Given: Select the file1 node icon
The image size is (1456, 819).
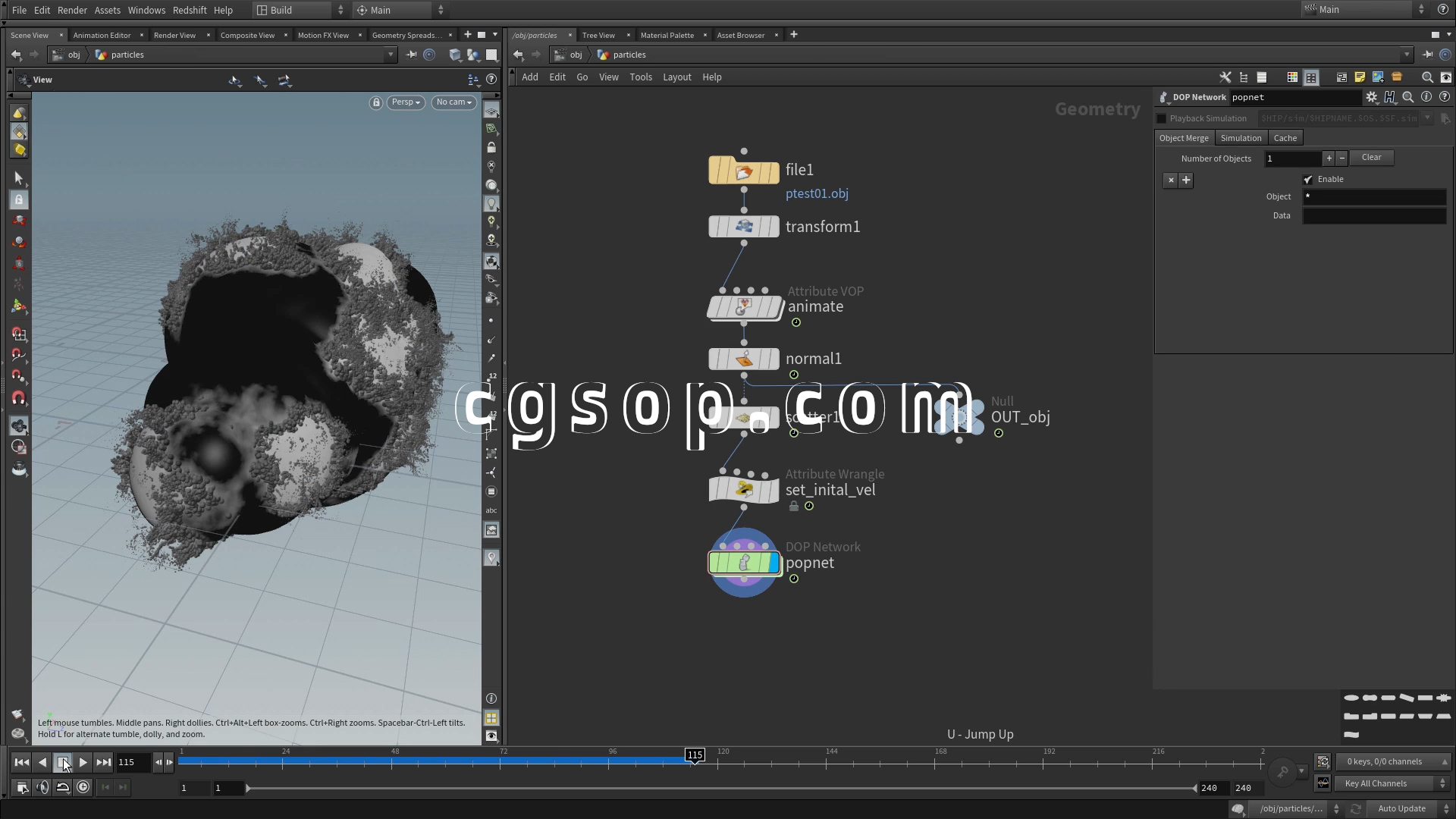Looking at the screenshot, I should coord(743,171).
